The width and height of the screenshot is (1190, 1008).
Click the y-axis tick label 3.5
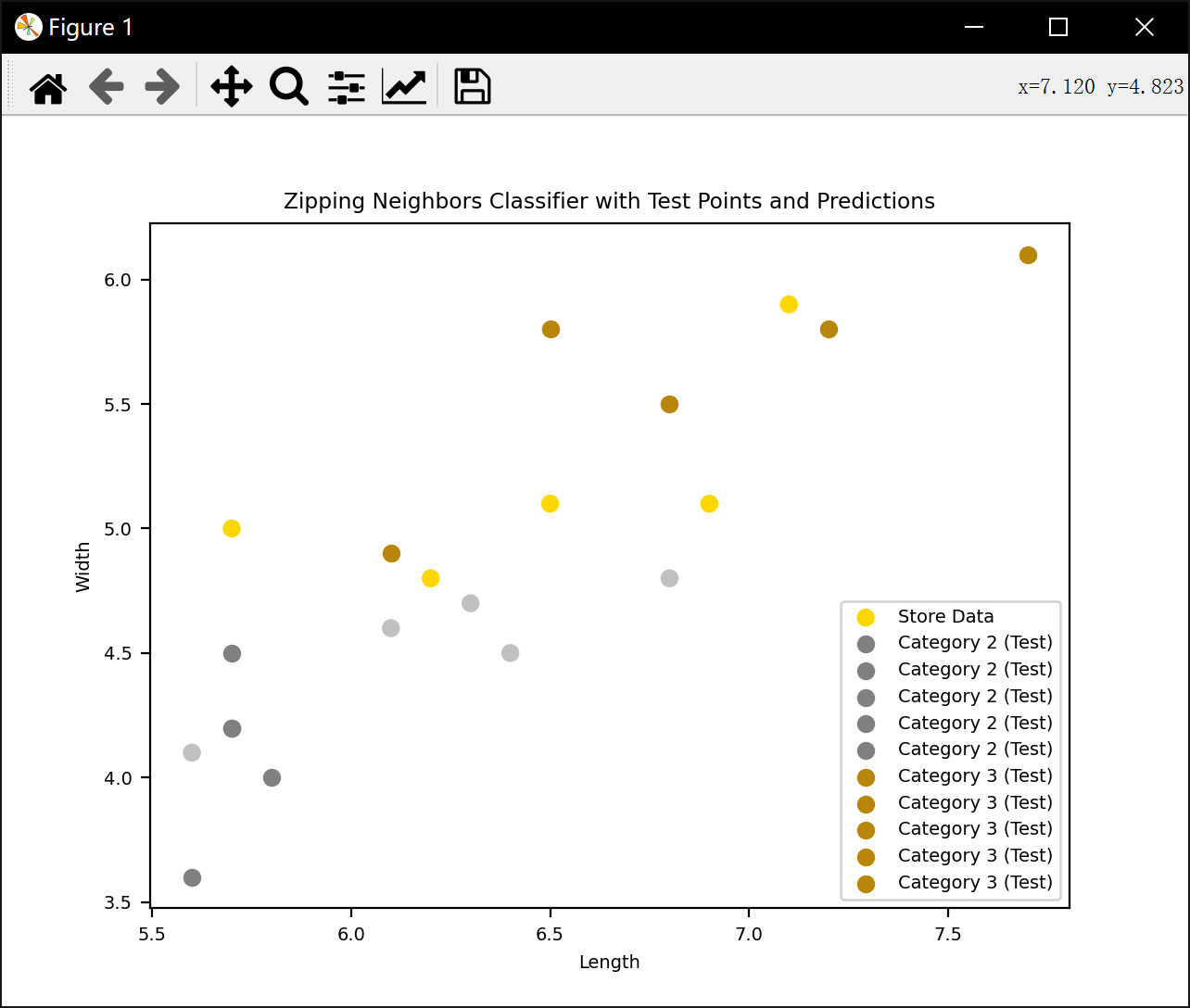(x=118, y=902)
